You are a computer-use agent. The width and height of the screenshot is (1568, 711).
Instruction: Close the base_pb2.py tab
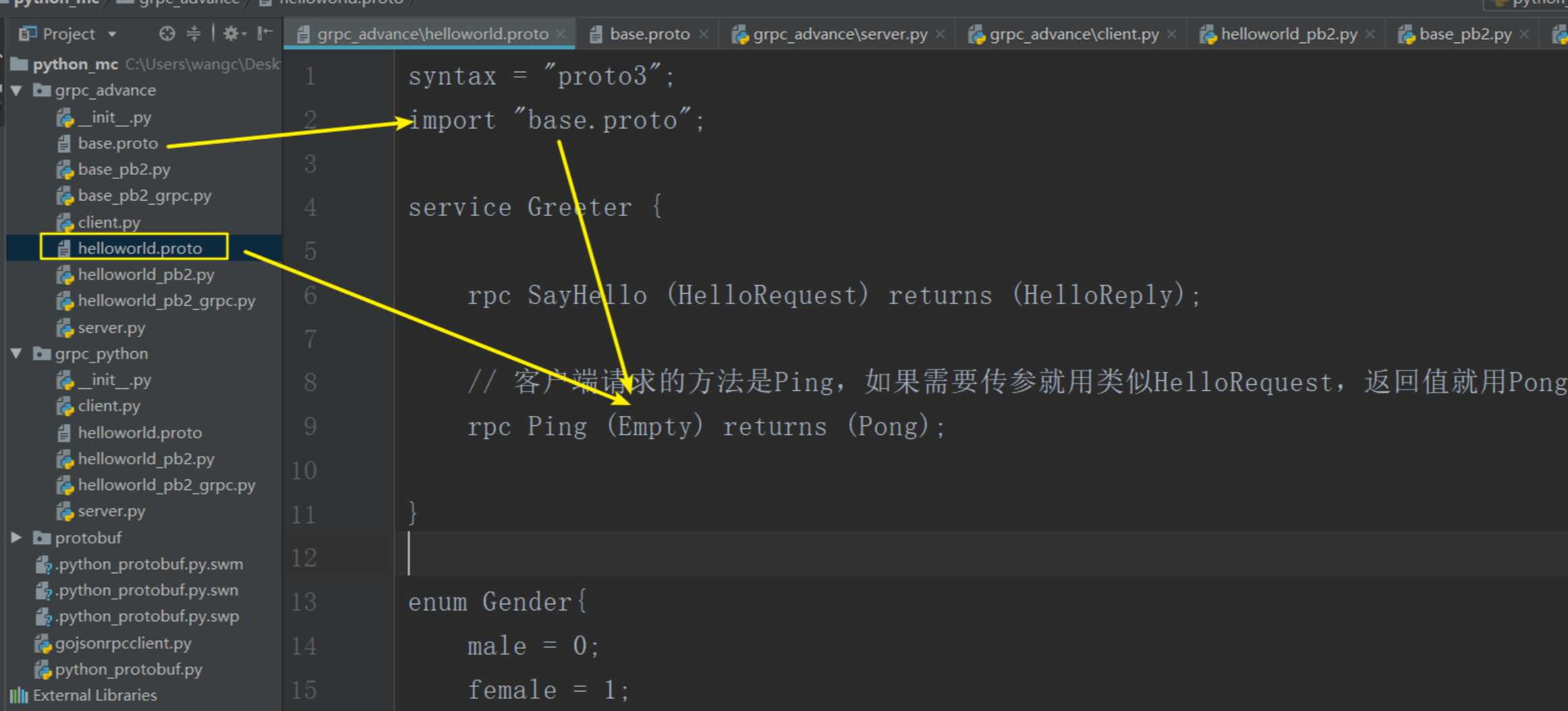pyautogui.click(x=1525, y=34)
